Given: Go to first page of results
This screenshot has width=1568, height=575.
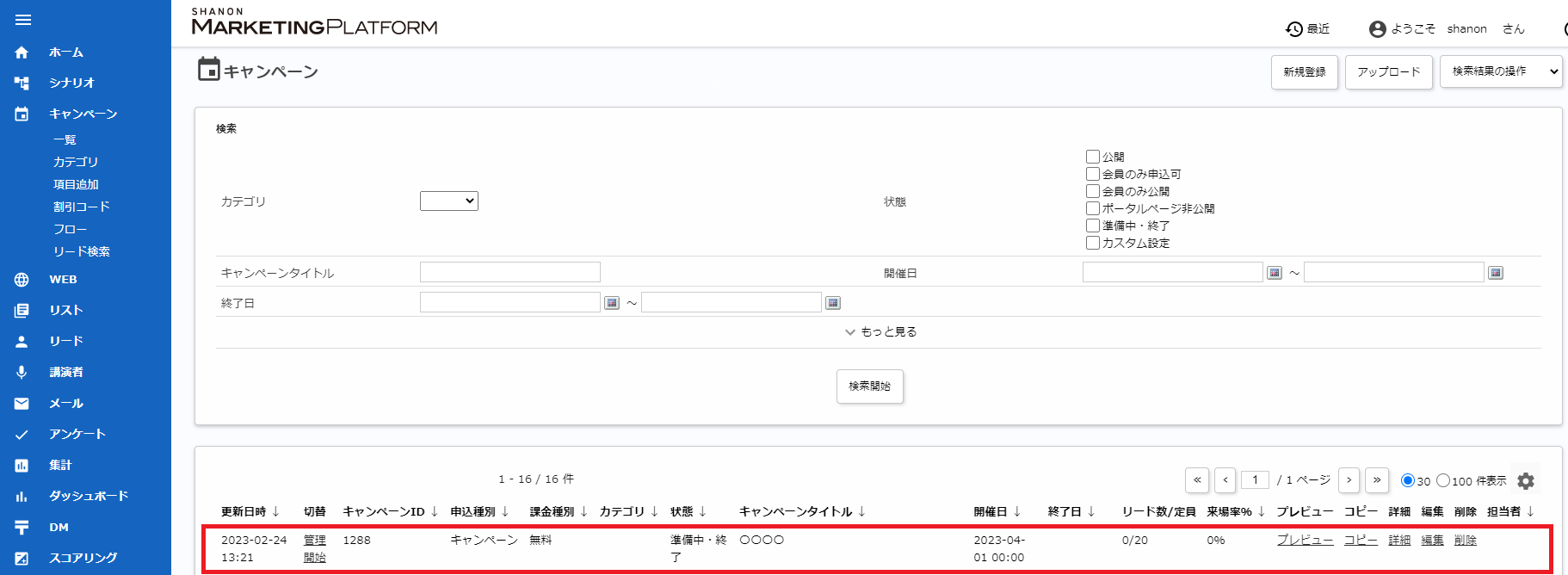Looking at the screenshot, I should coord(1197,480).
